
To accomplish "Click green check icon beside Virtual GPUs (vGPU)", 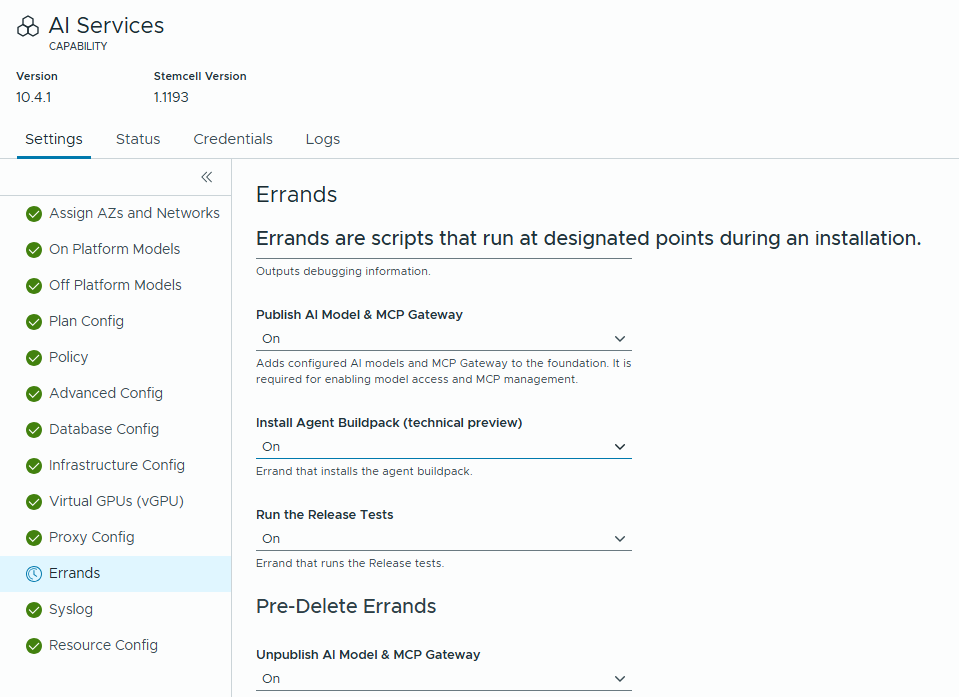I will pos(34,502).
